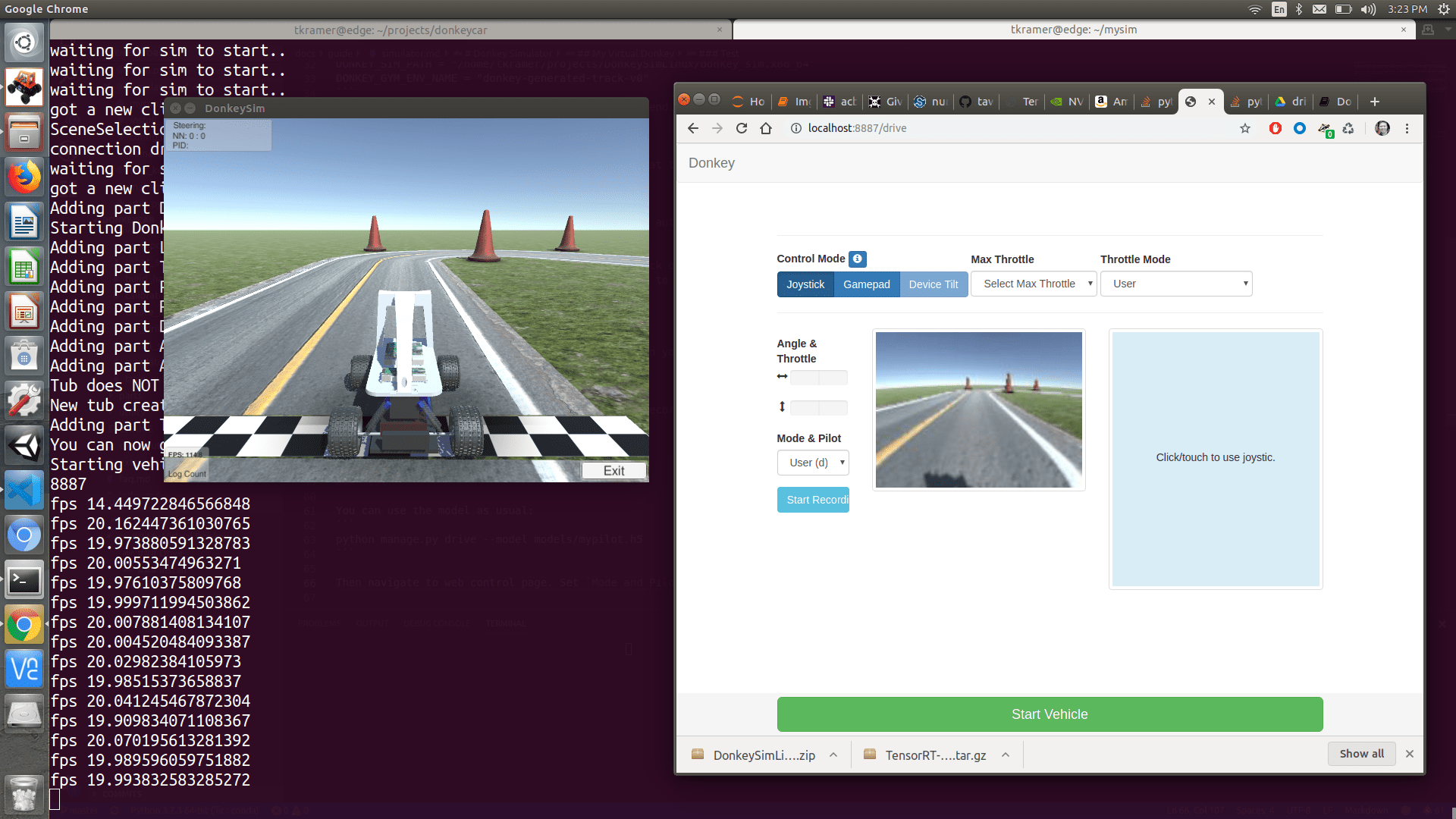Screen dimensions: 1456x819
Task: Drag the Angle horizontal throttle slider
Action: tap(817, 377)
